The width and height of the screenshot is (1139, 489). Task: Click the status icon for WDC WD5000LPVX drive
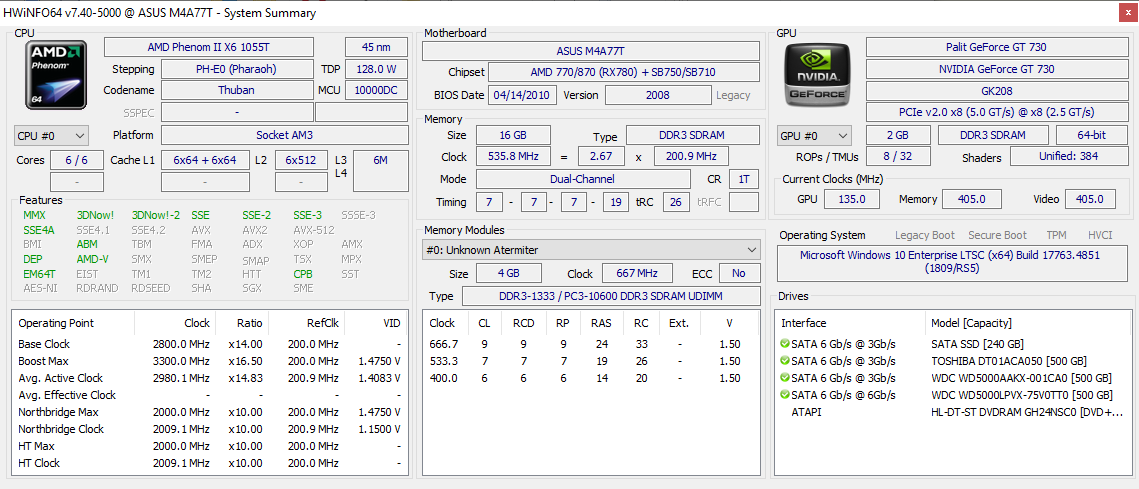tap(785, 395)
